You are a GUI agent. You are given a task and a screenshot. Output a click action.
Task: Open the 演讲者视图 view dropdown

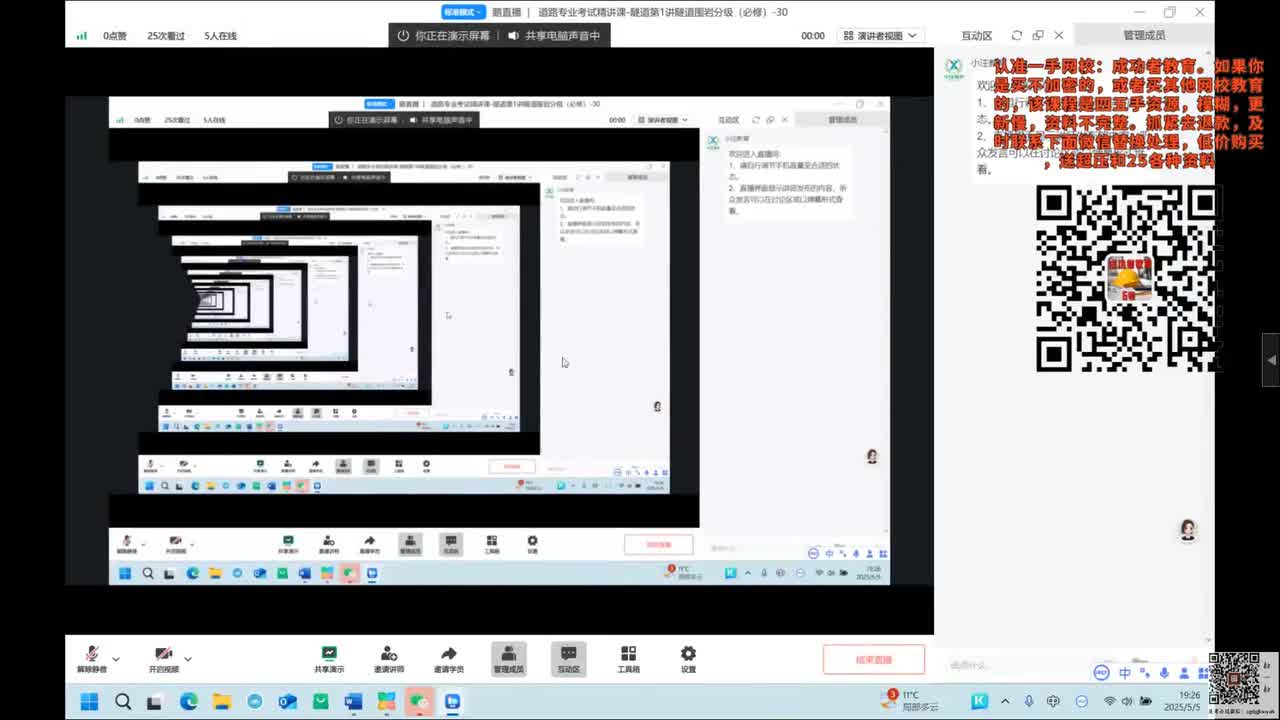coord(880,35)
